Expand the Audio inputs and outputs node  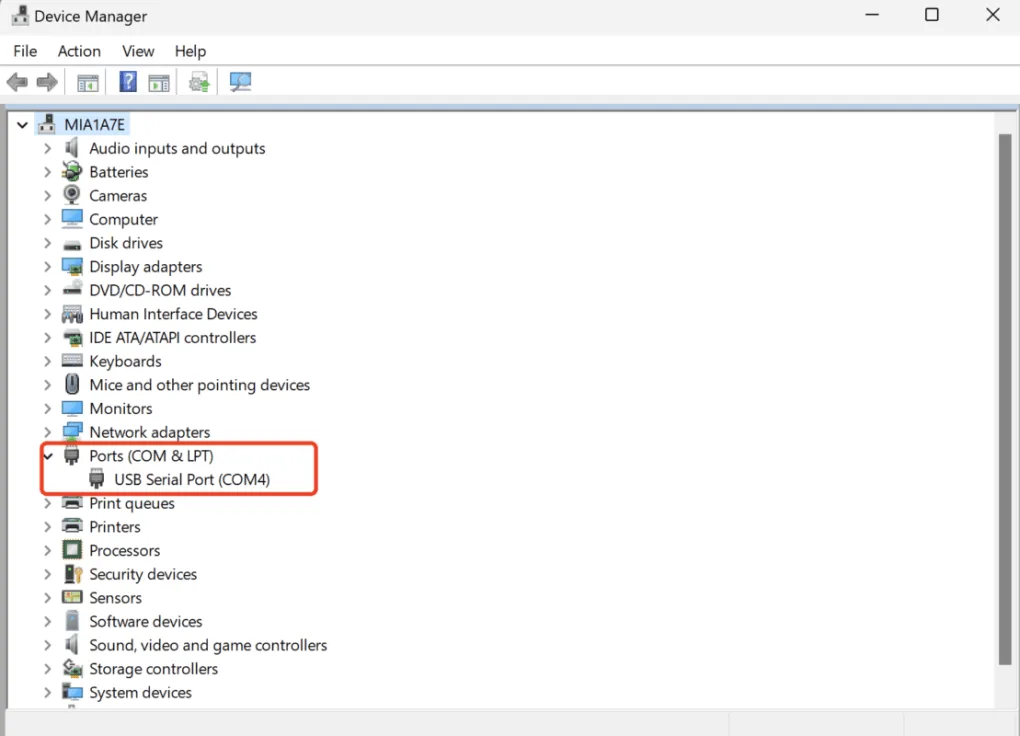(x=47, y=148)
